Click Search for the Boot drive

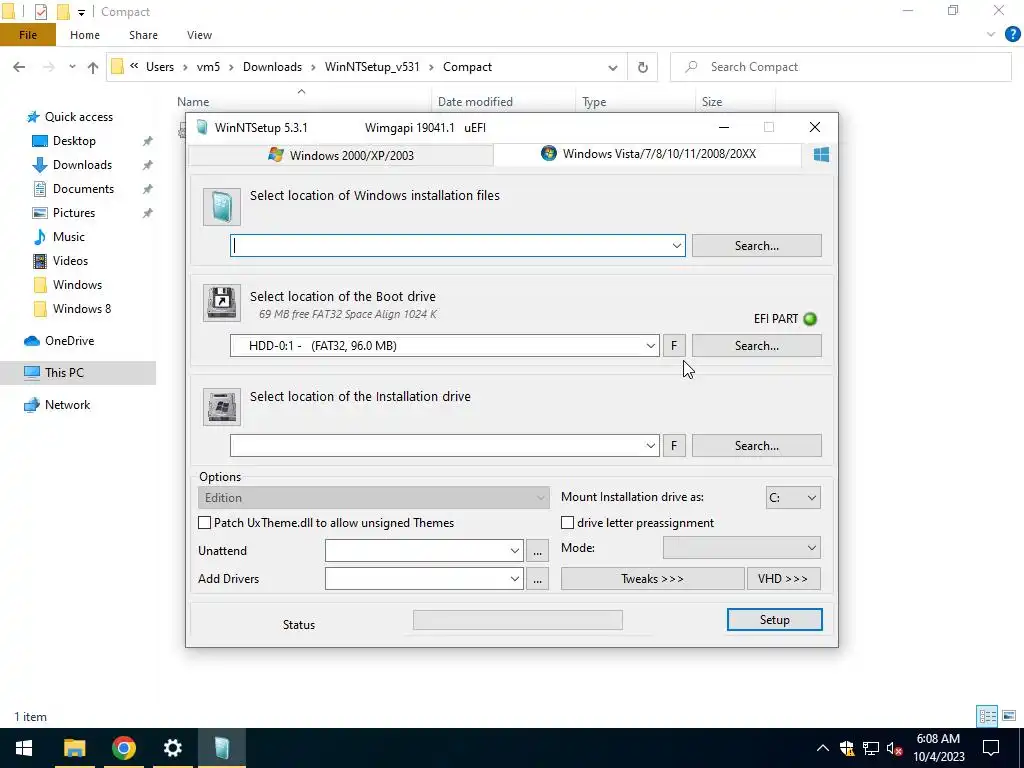pos(757,345)
